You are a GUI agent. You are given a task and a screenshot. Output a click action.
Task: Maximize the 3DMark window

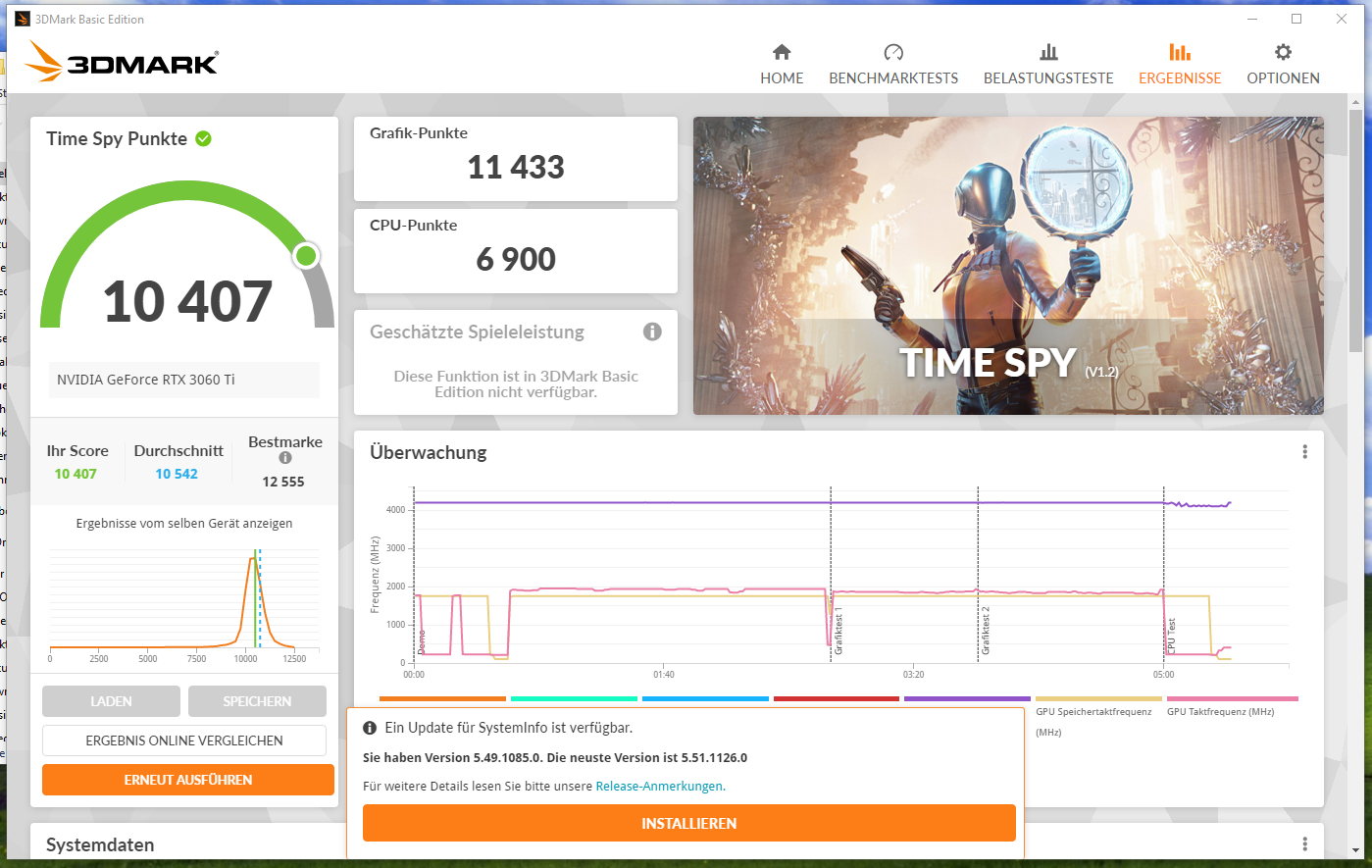pyautogui.click(x=1296, y=19)
